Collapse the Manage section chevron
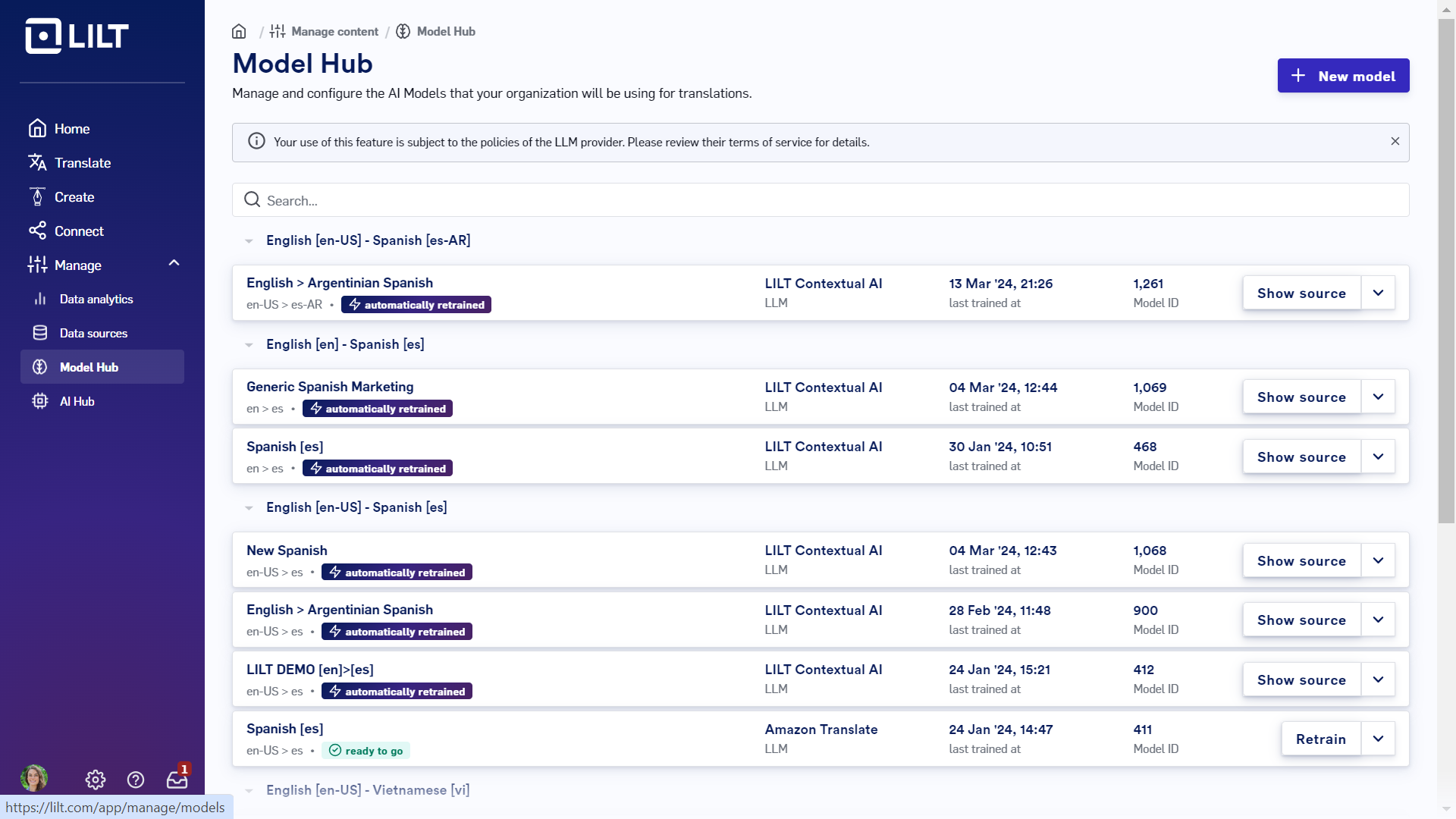The width and height of the screenshot is (1456, 819). (174, 263)
